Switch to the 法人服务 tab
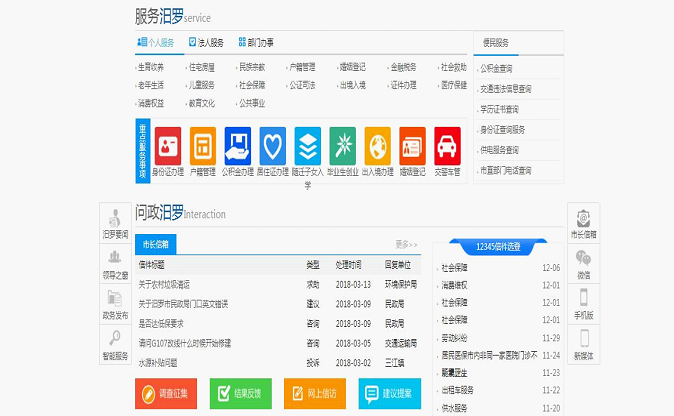674x416 pixels. 205,42
